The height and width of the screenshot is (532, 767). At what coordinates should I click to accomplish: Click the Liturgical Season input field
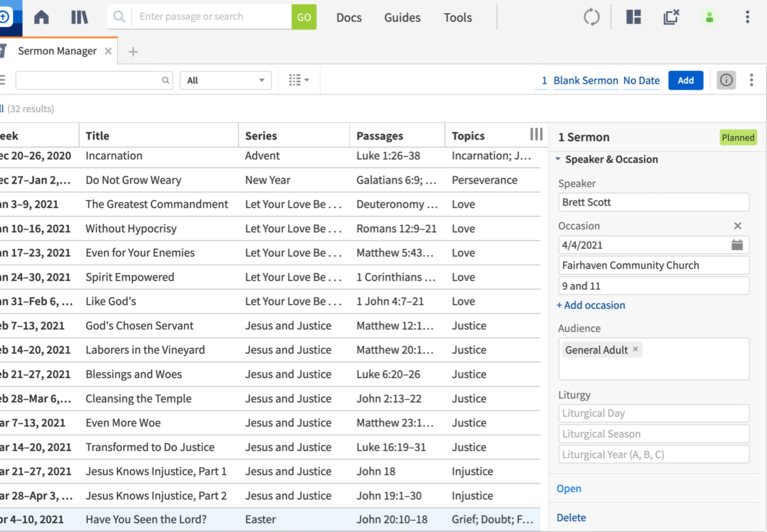coord(653,434)
